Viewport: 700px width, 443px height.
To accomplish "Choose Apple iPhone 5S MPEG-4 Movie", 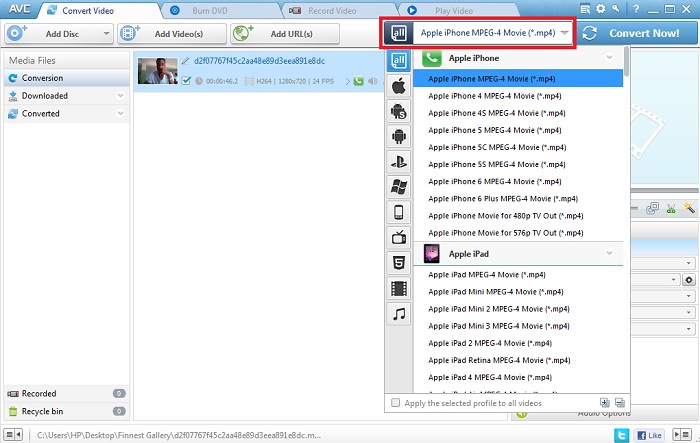I will coord(518,164).
